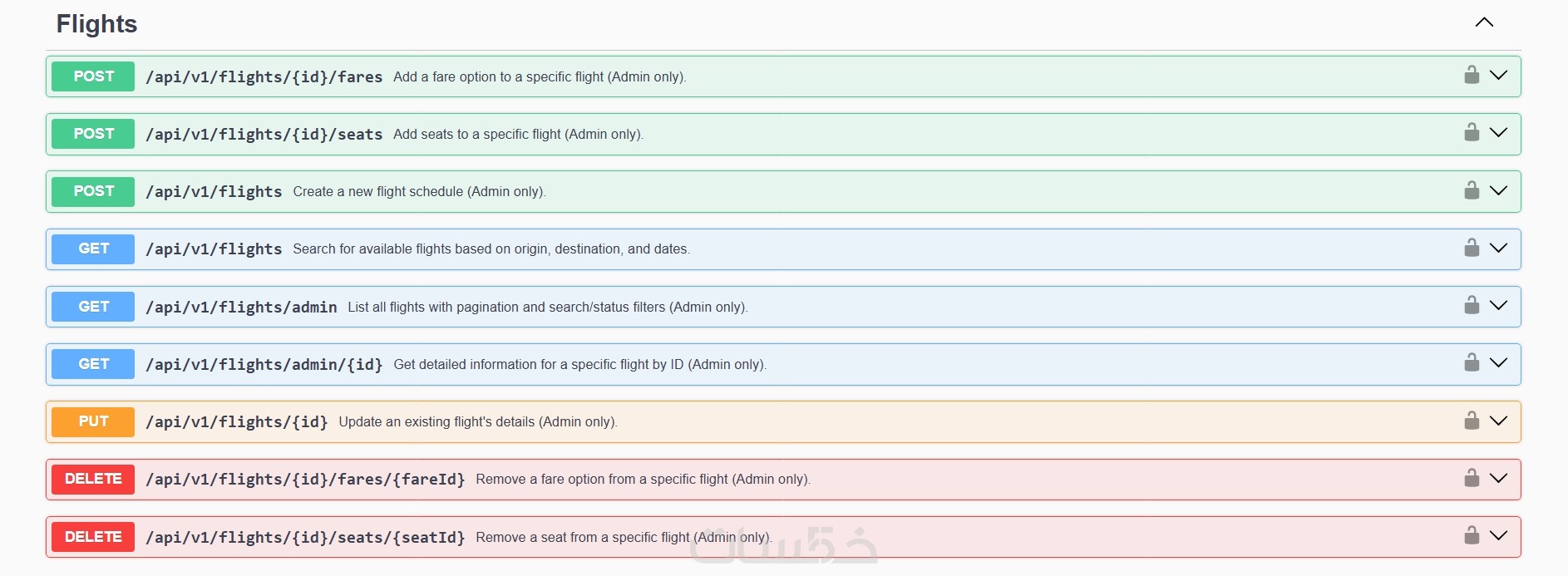This screenshot has height=576, width=1568.
Task: Click the lock icon on POST fares endpoint
Action: pos(1472,76)
